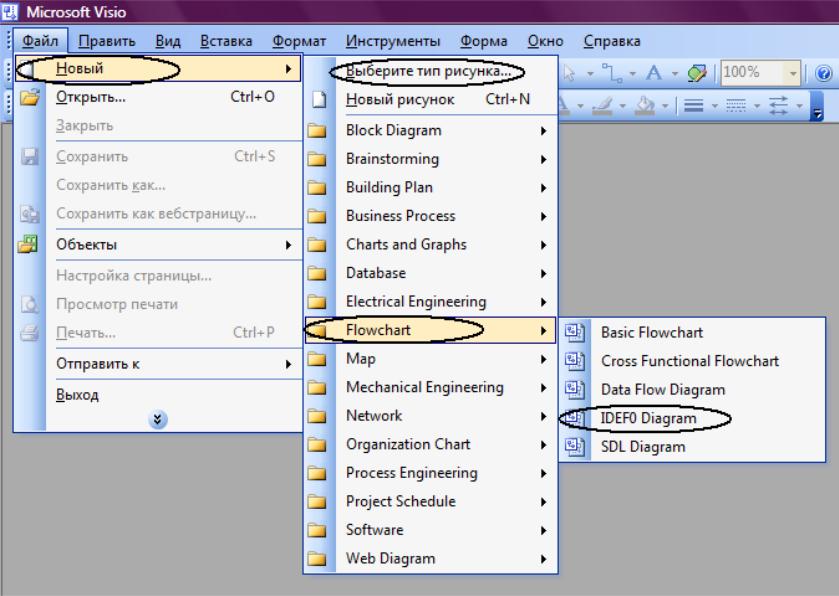The width and height of the screenshot is (839, 596).
Task: Open the Block Diagram category
Action: pyautogui.click(x=431, y=130)
